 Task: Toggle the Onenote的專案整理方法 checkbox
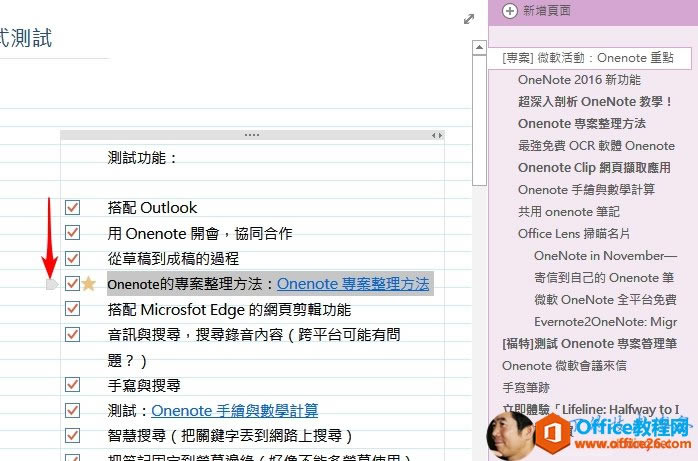(x=72, y=283)
